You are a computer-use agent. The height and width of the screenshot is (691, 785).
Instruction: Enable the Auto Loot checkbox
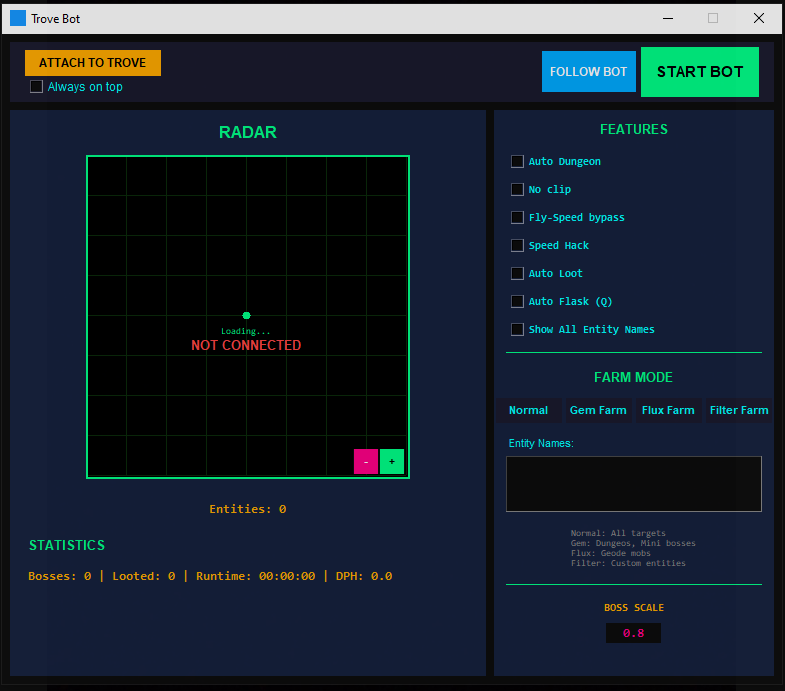pos(517,273)
